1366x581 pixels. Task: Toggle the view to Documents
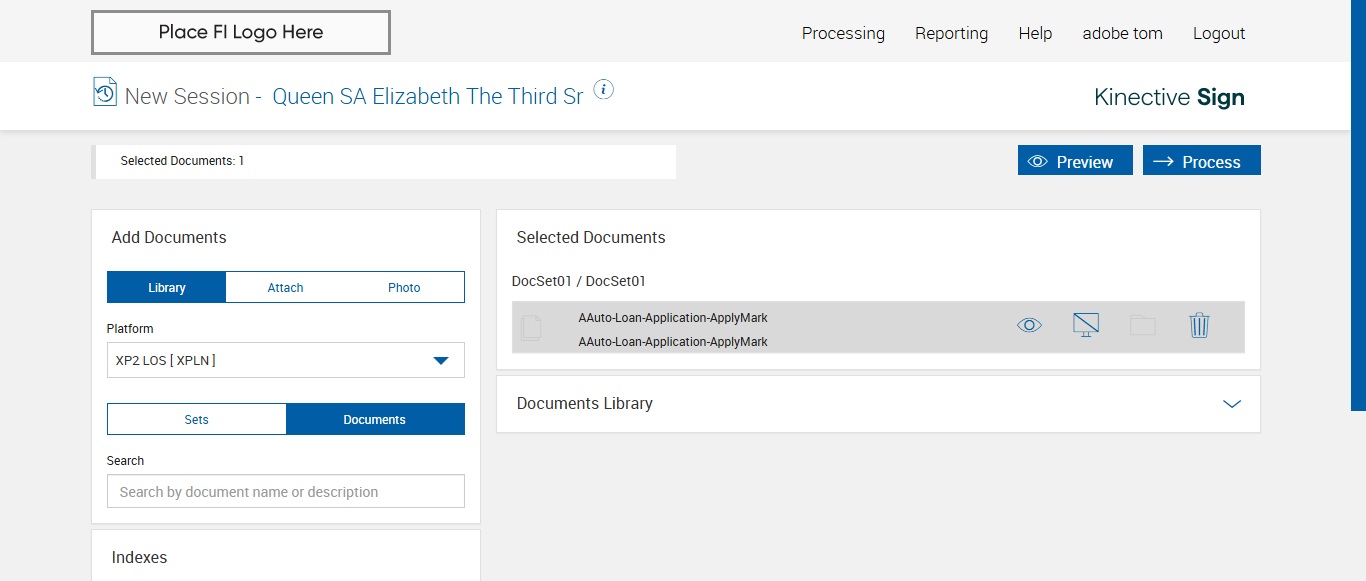point(375,419)
